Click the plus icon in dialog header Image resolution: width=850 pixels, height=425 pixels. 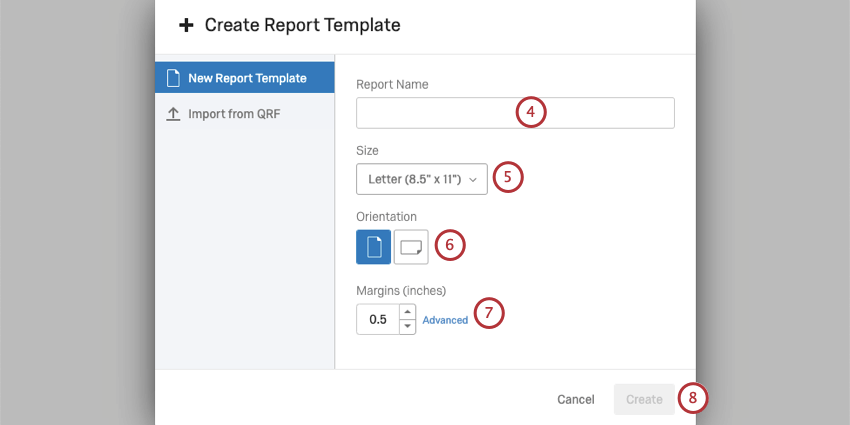click(x=185, y=25)
